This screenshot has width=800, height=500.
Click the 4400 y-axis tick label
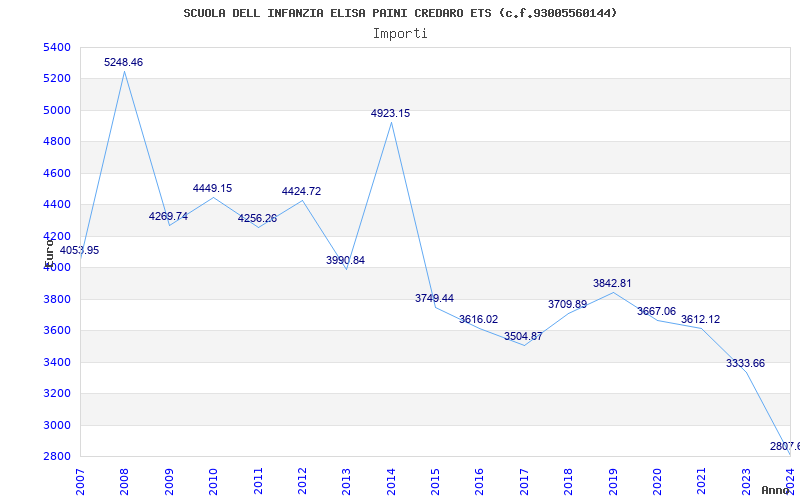[58, 205]
